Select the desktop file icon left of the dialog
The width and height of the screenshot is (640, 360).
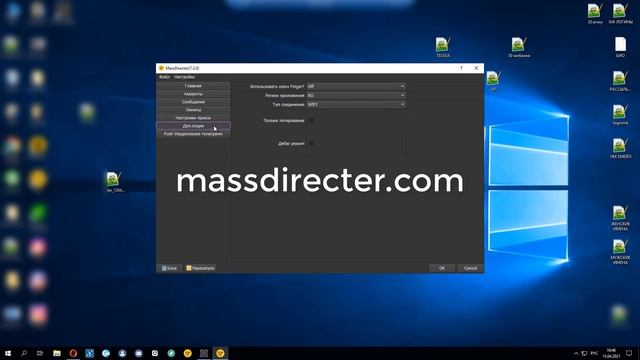tap(114, 182)
